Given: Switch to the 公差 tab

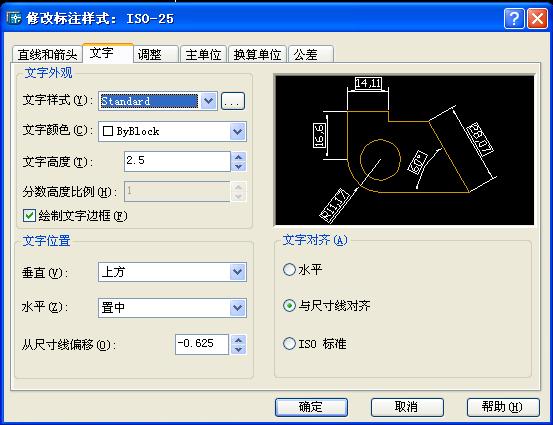Looking at the screenshot, I should (311, 55).
